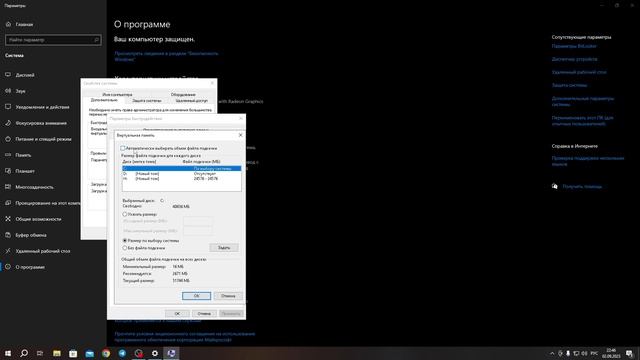Open File Explorer from the taskbar
Viewport: 640px width, 360px height.
point(57,353)
